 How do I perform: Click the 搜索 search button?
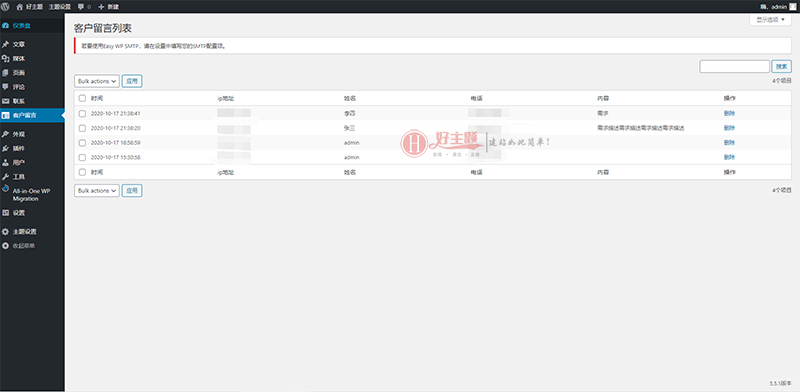click(781, 66)
